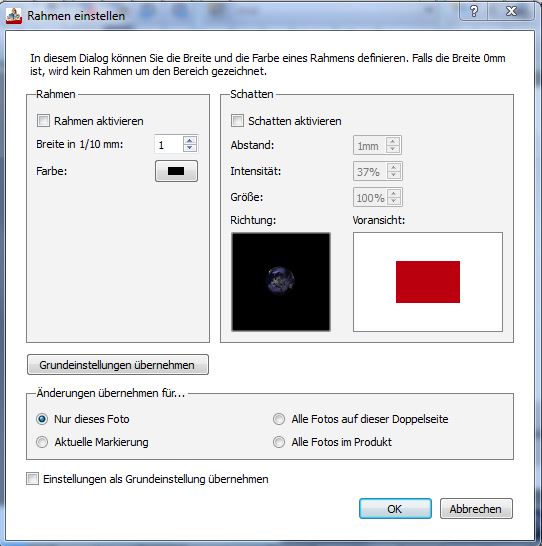542x546 pixels.
Task: Click the Richtung globe direction control
Action: 281,282
